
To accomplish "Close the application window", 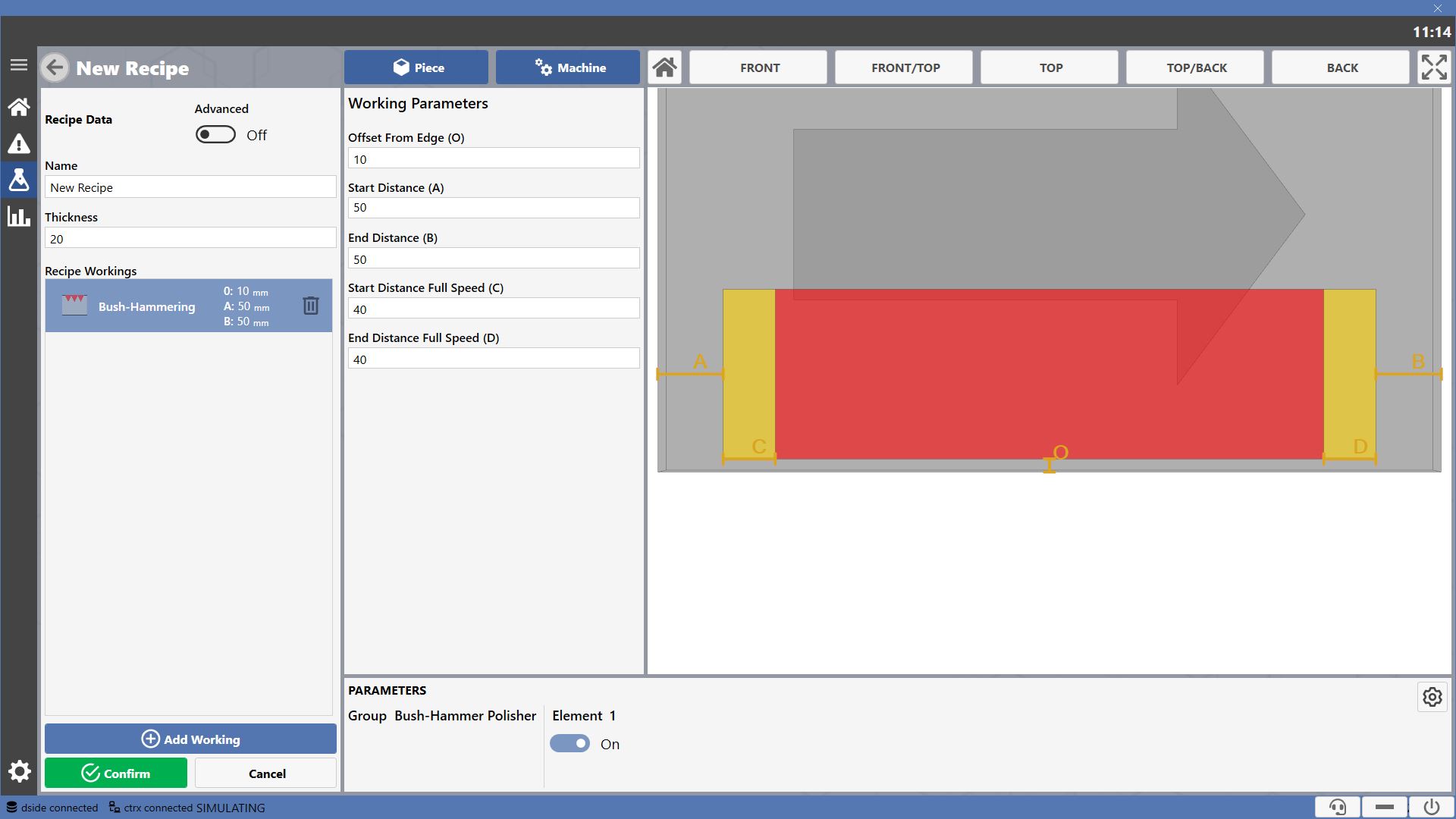I will point(1437,8).
